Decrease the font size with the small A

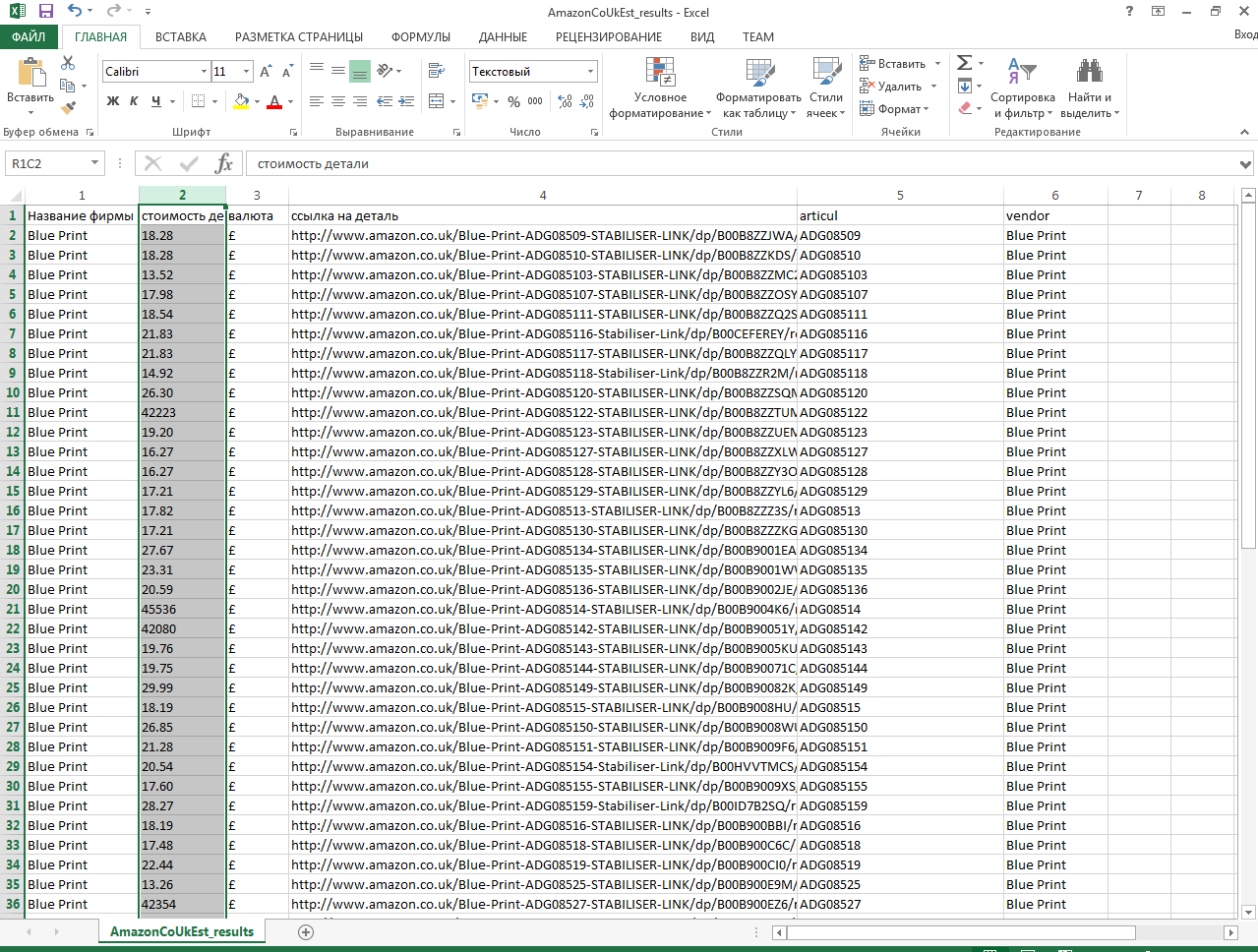287,72
